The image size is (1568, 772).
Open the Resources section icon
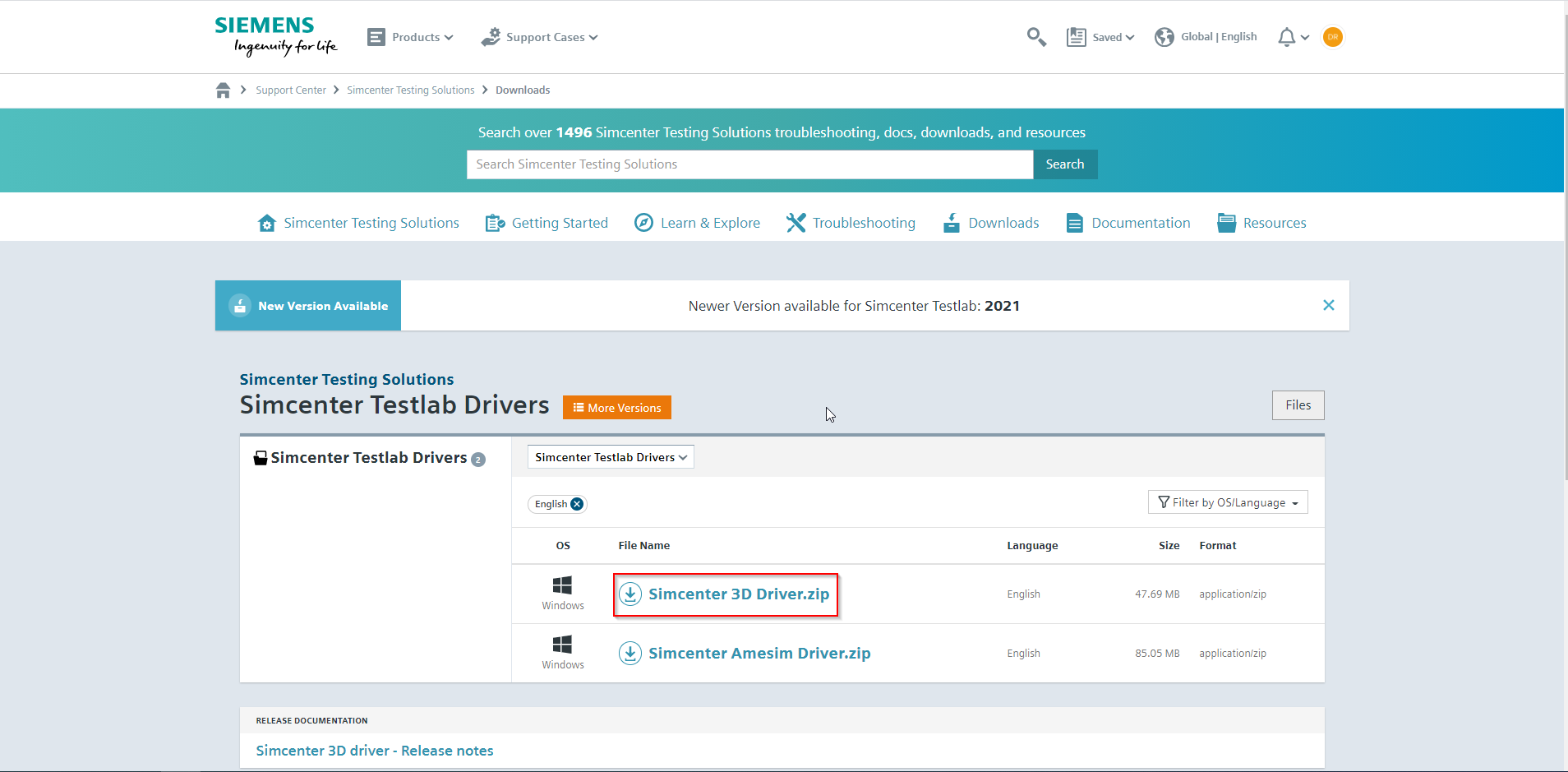tap(1226, 222)
